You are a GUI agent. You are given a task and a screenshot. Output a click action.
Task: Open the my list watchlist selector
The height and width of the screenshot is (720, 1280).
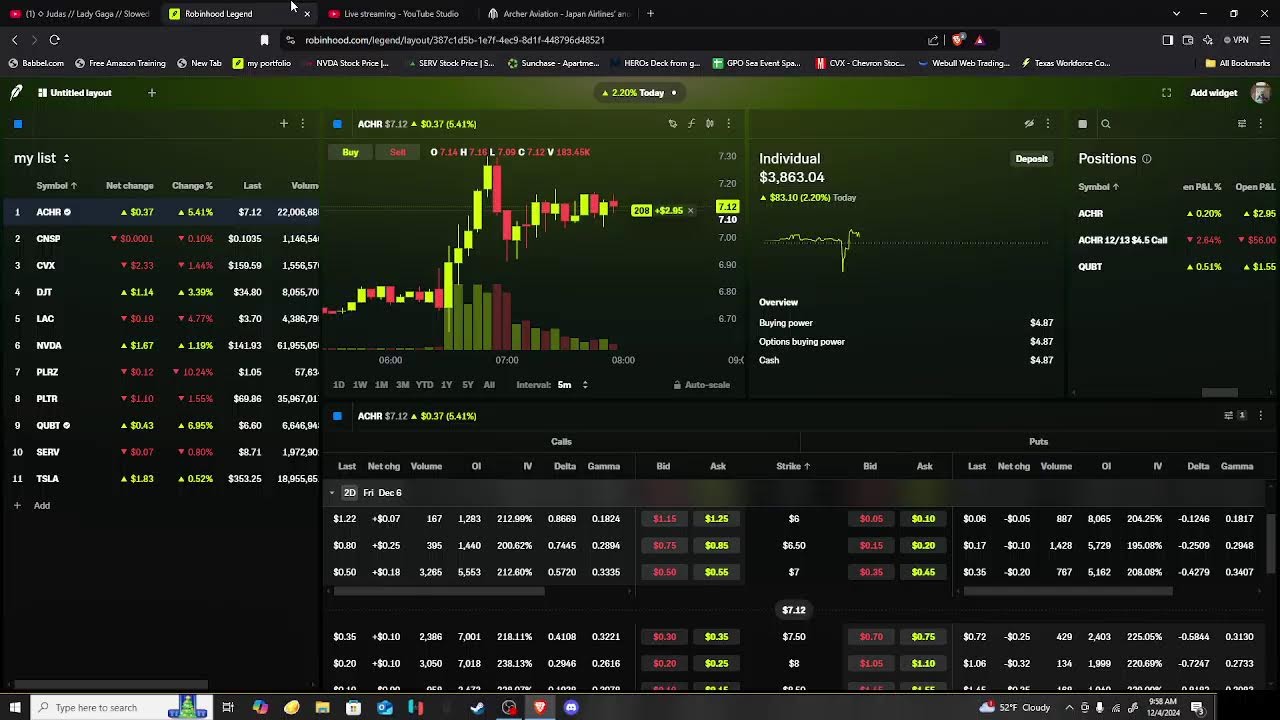point(42,158)
